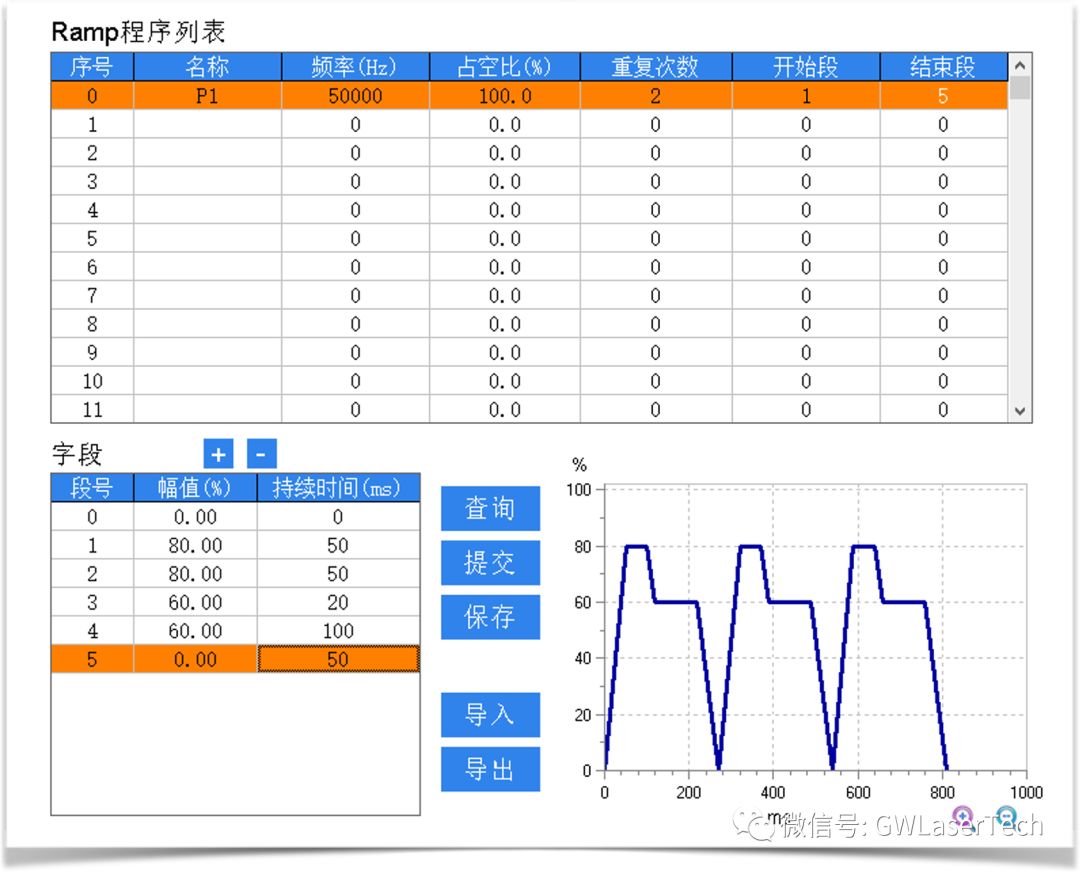Click the duration 100 cell of segment 4

coord(338,631)
